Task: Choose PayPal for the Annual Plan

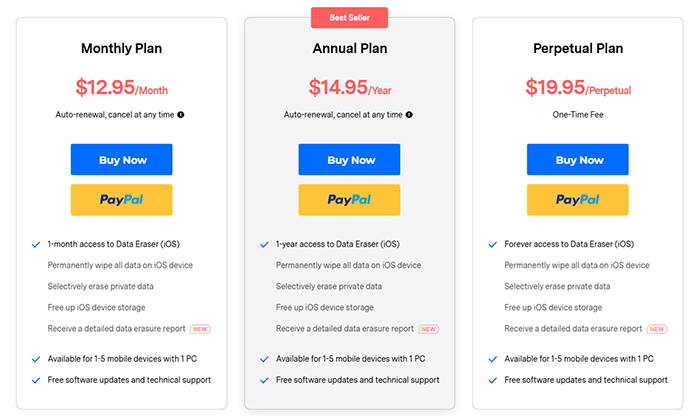Action: (349, 200)
